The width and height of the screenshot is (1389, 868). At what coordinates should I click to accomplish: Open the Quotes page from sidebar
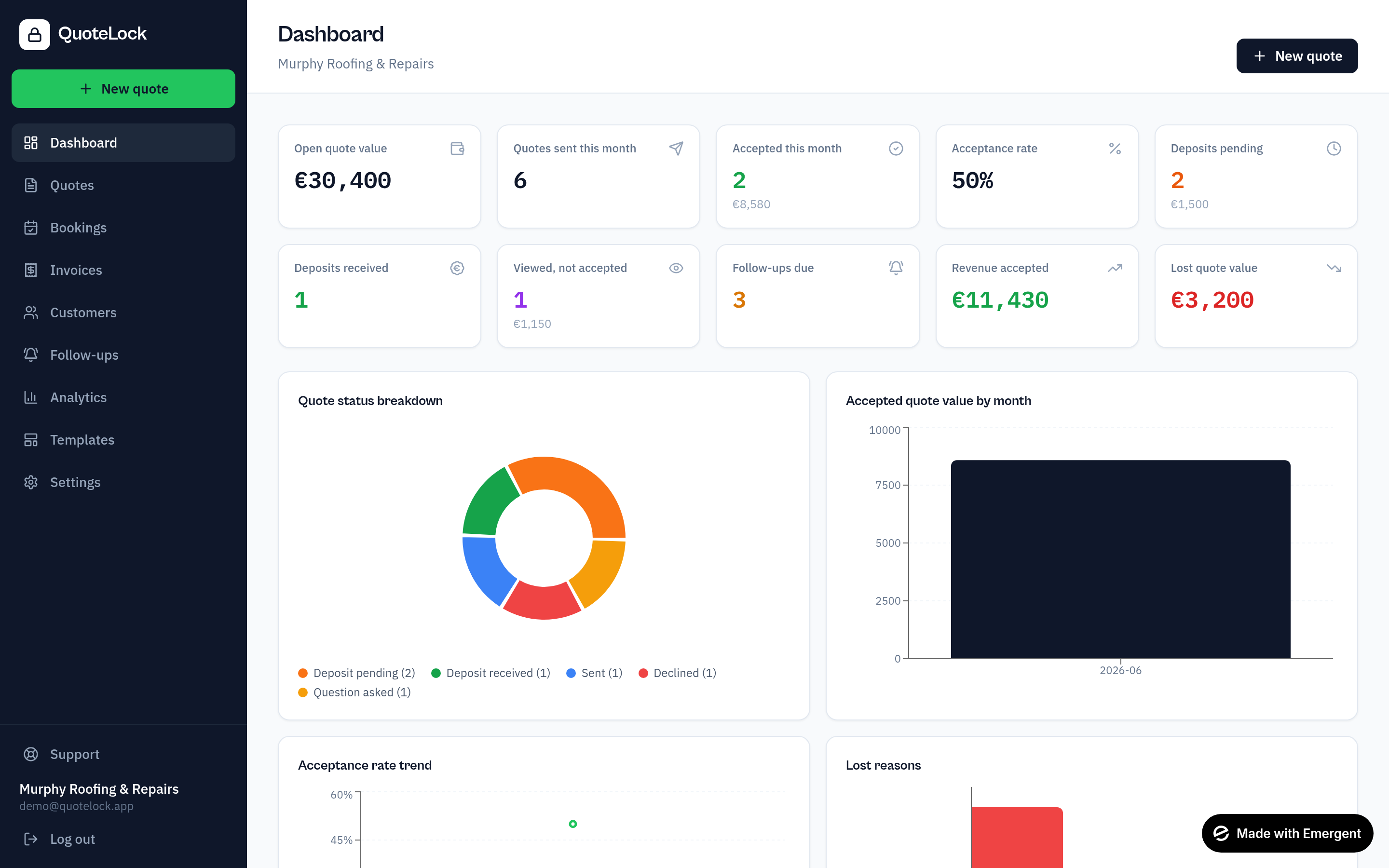(123, 185)
